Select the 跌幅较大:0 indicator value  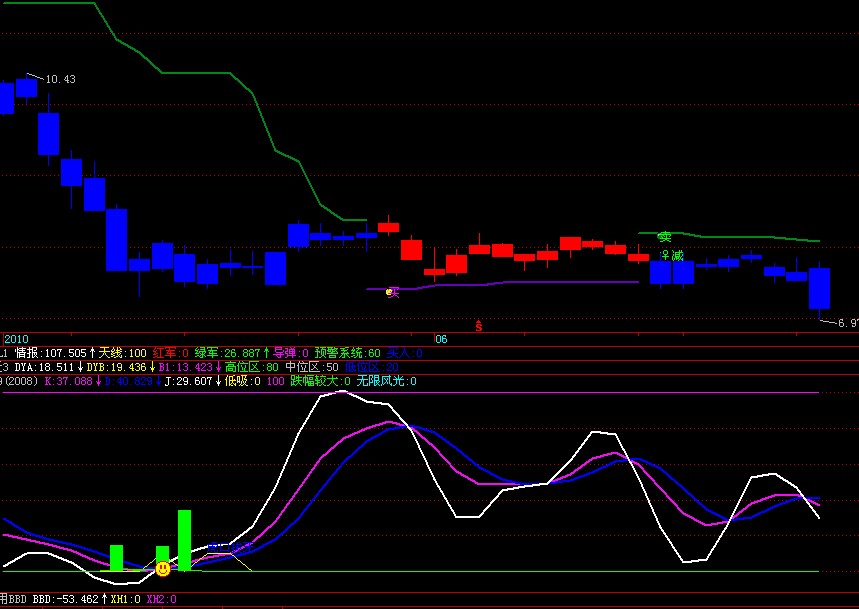(x=320, y=381)
